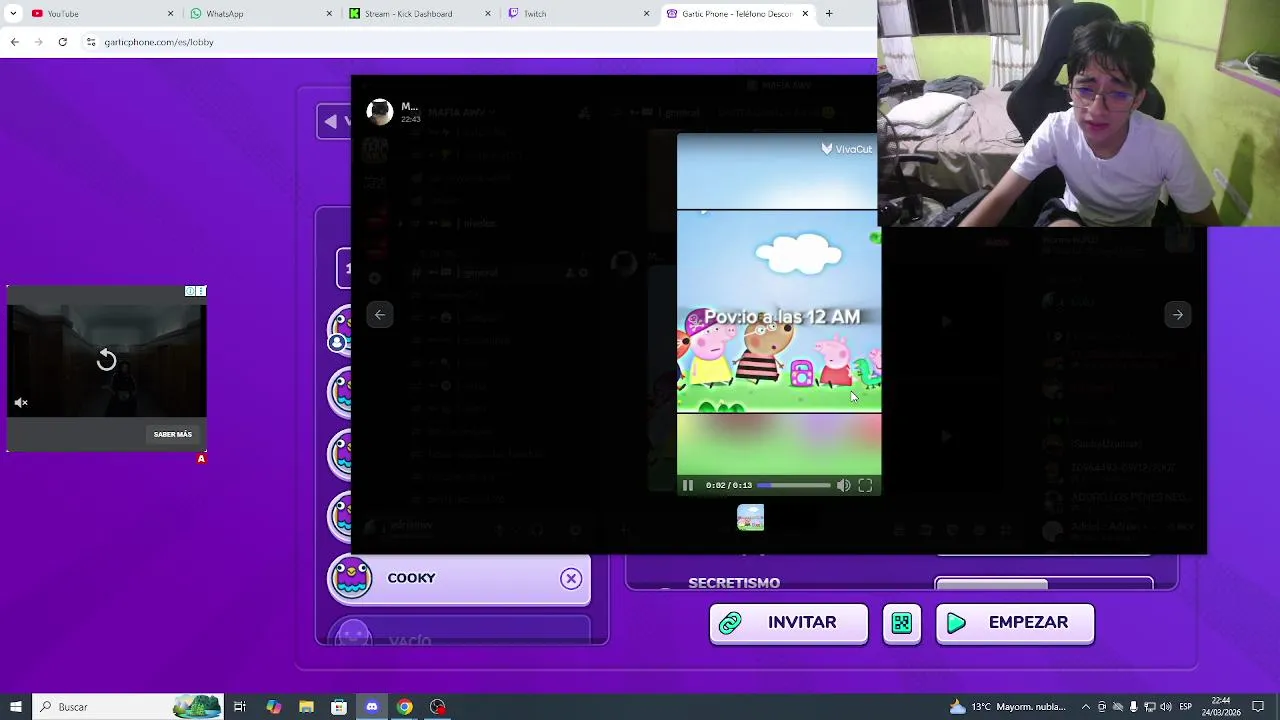Open the Copilot icon on the taskbar
1280x720 pixels.
point(273,707)
